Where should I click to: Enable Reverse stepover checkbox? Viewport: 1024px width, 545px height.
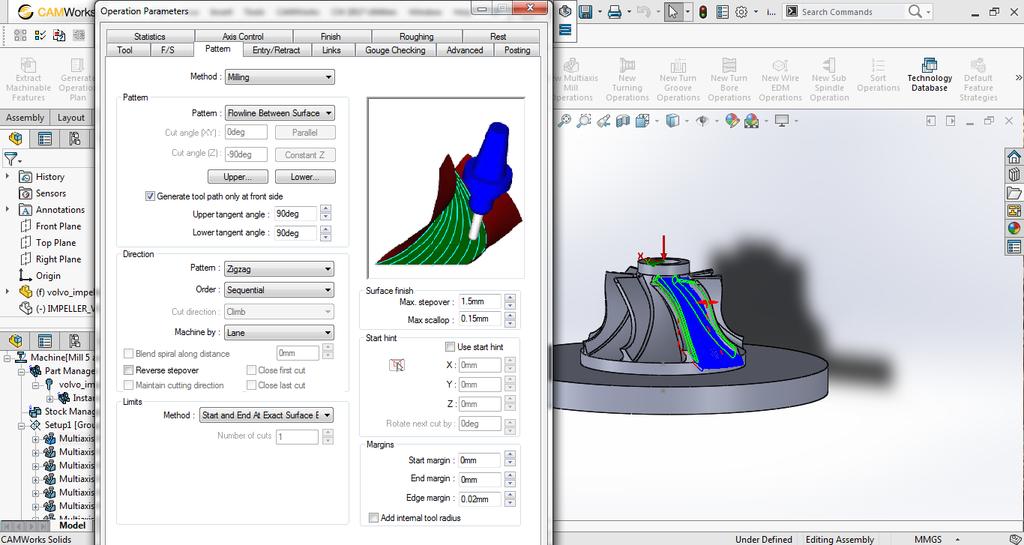129,370
